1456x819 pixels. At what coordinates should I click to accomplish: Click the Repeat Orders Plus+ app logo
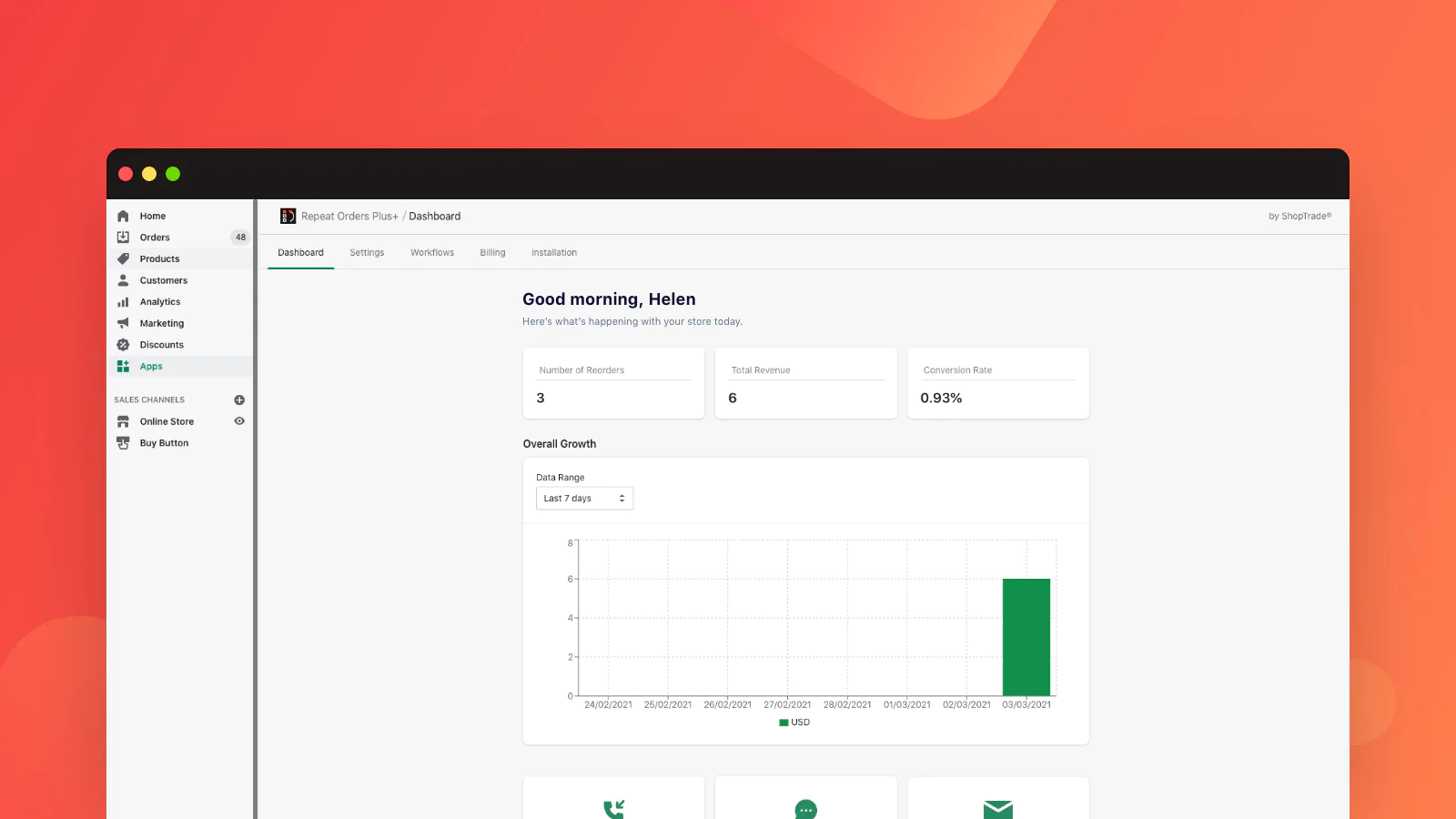[288, 216]
